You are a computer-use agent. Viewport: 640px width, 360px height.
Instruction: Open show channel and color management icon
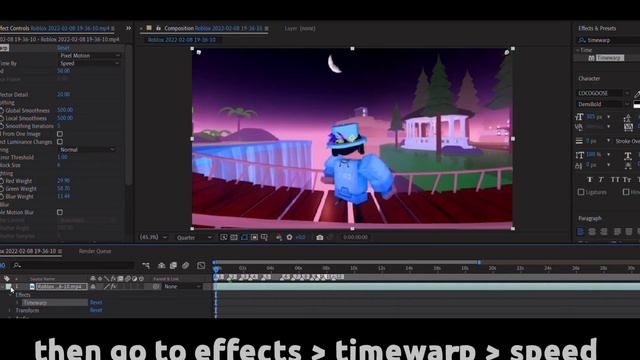coord(279,237)
